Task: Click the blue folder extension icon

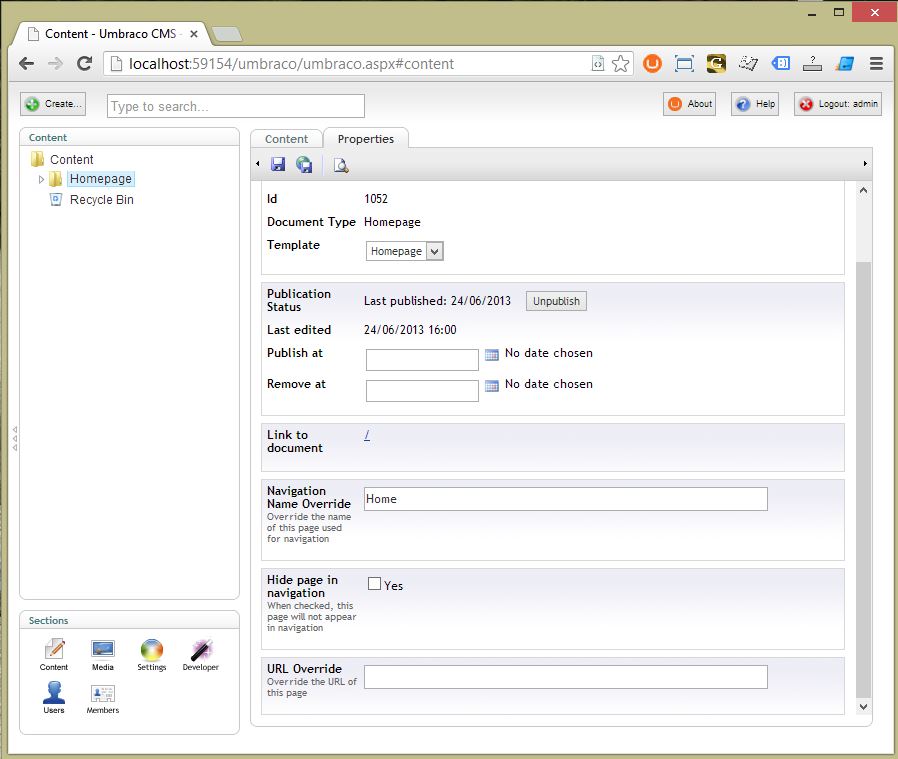Action: coord(845,63)
